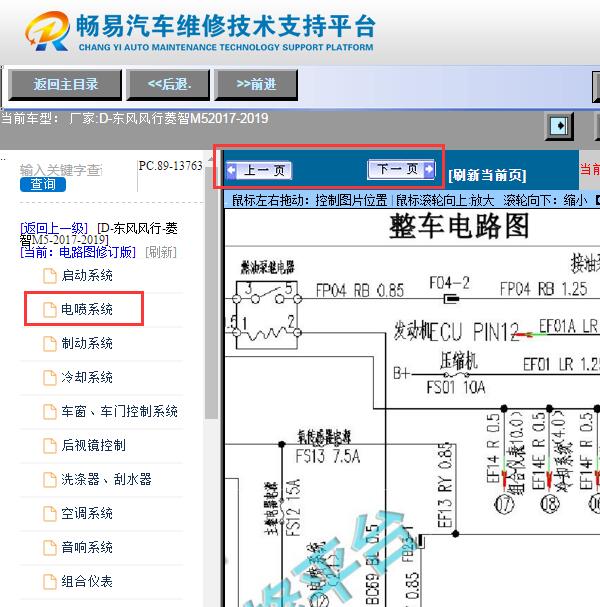The width and height of the screenshot is (600, 607).
Task: Click 返回上一级 link
Action: point(54,228)
